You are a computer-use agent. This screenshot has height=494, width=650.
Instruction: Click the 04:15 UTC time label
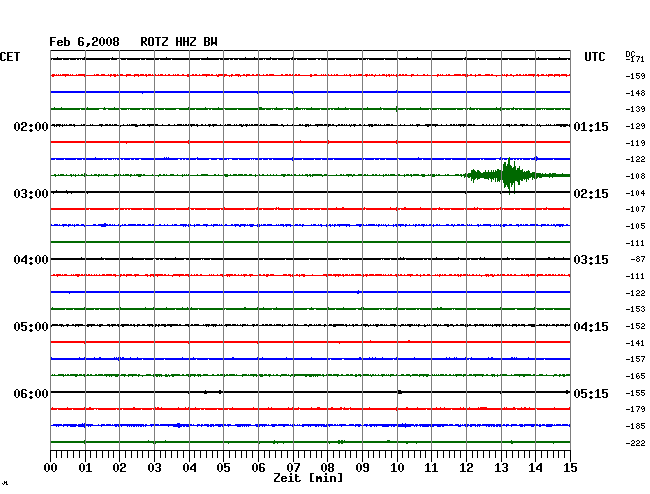591,327
